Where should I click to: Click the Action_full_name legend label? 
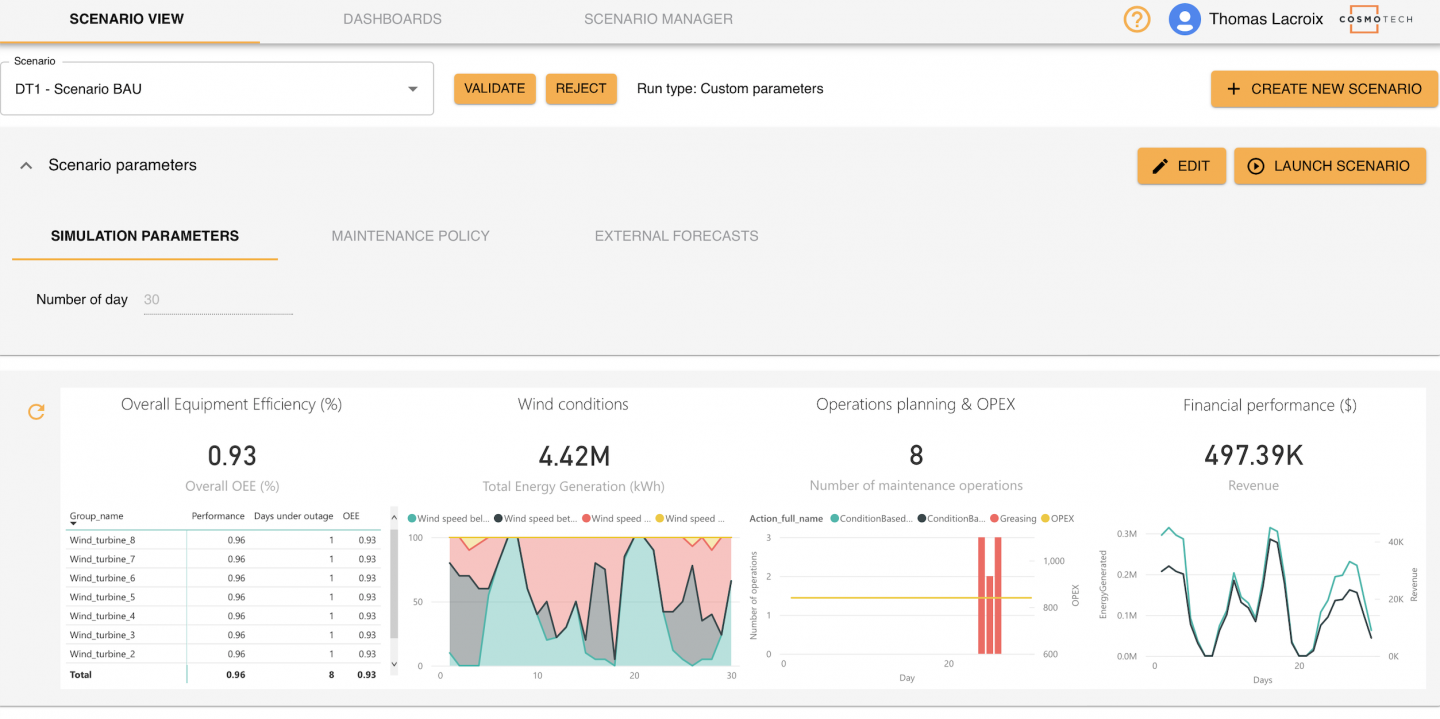[x=786, y=519]
